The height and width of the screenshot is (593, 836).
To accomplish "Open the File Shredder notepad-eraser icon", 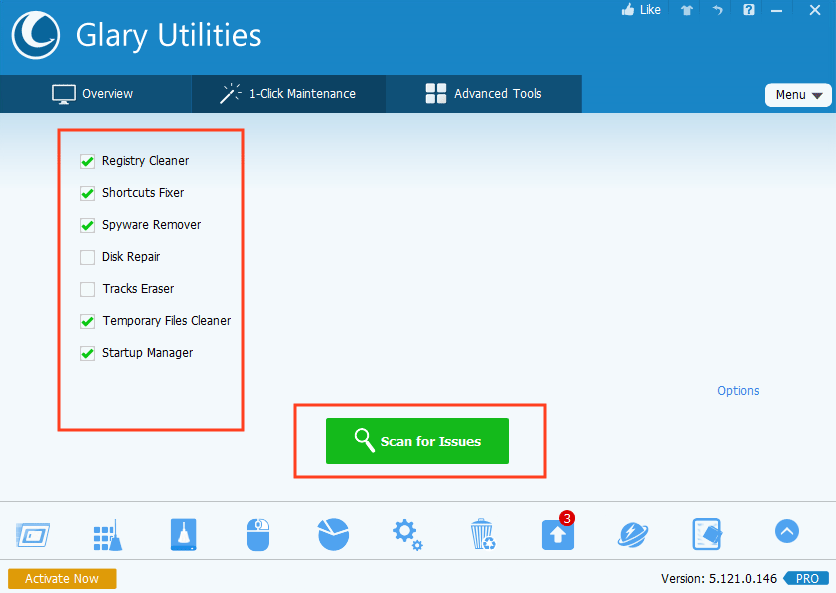I will (x=707, y=534).
